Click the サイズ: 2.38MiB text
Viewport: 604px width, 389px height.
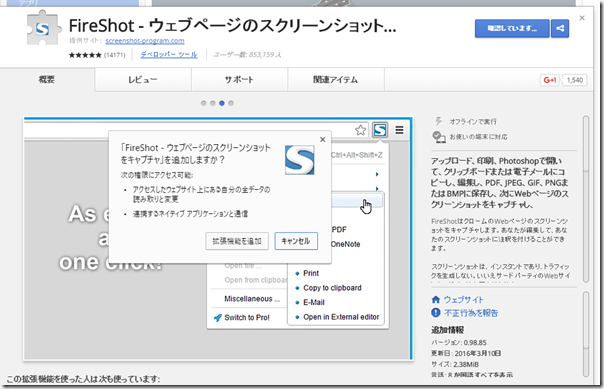tap(455, 364)
